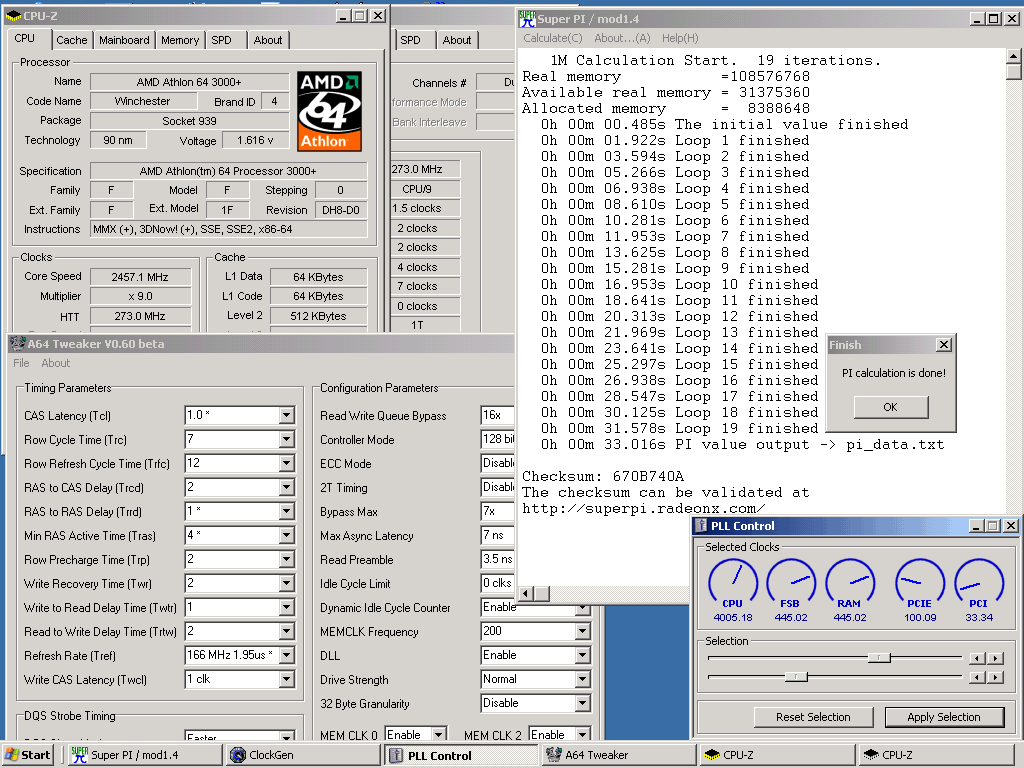Click the Super PI title bar icon
1024x768 pixels.
point(527,19)
